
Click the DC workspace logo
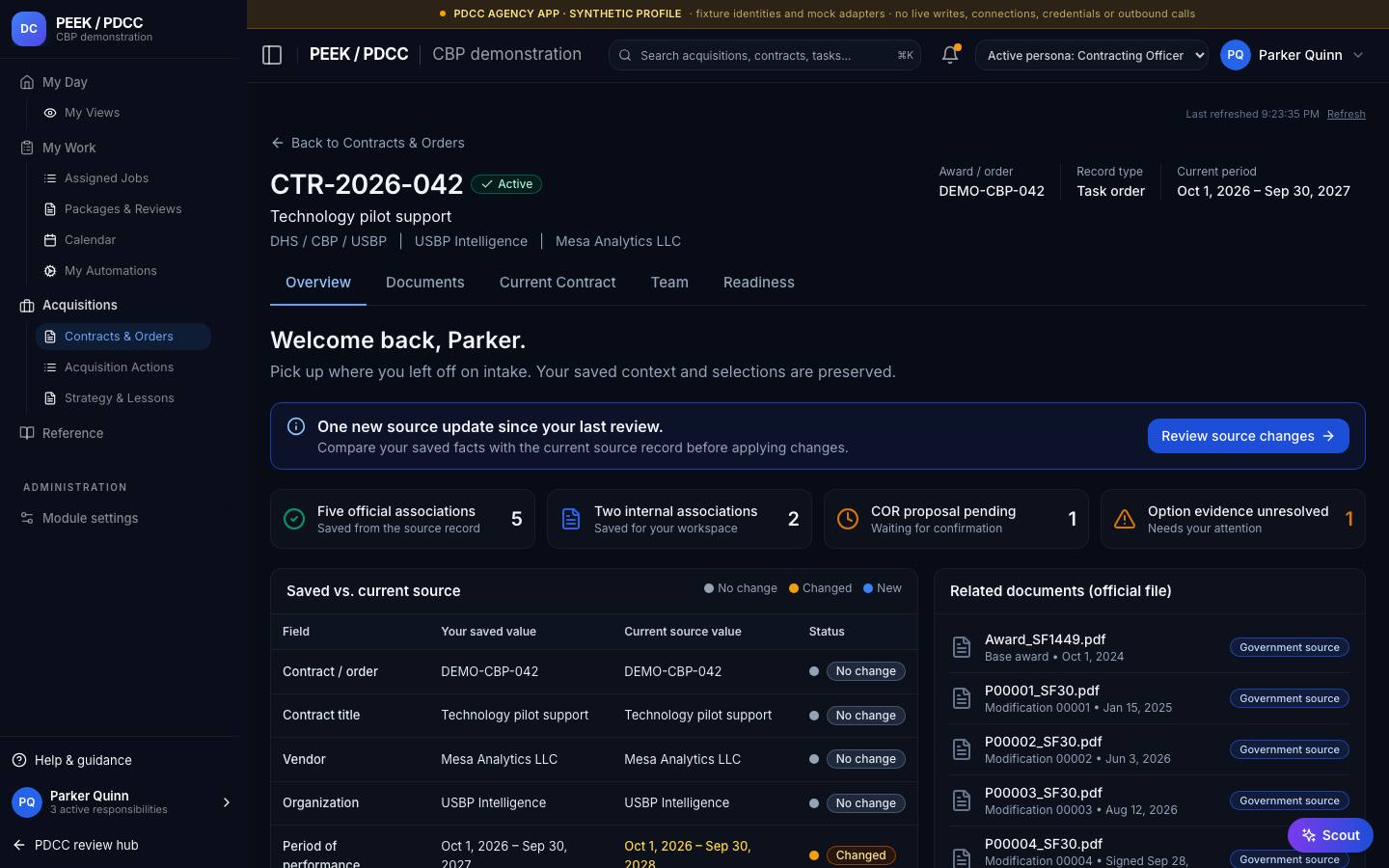click(29, 29)
